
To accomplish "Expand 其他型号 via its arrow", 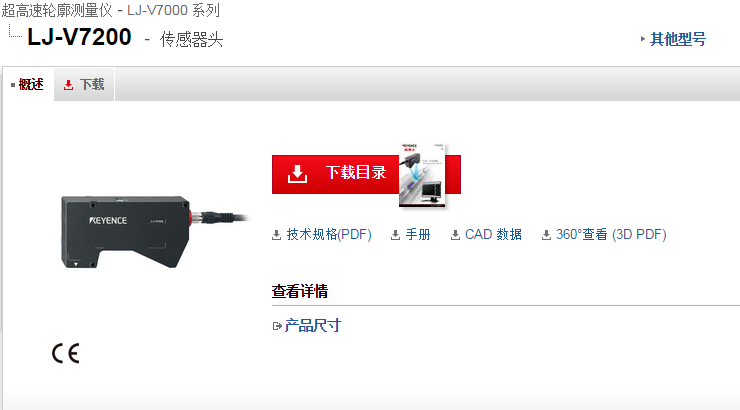I will coord(643,39).
